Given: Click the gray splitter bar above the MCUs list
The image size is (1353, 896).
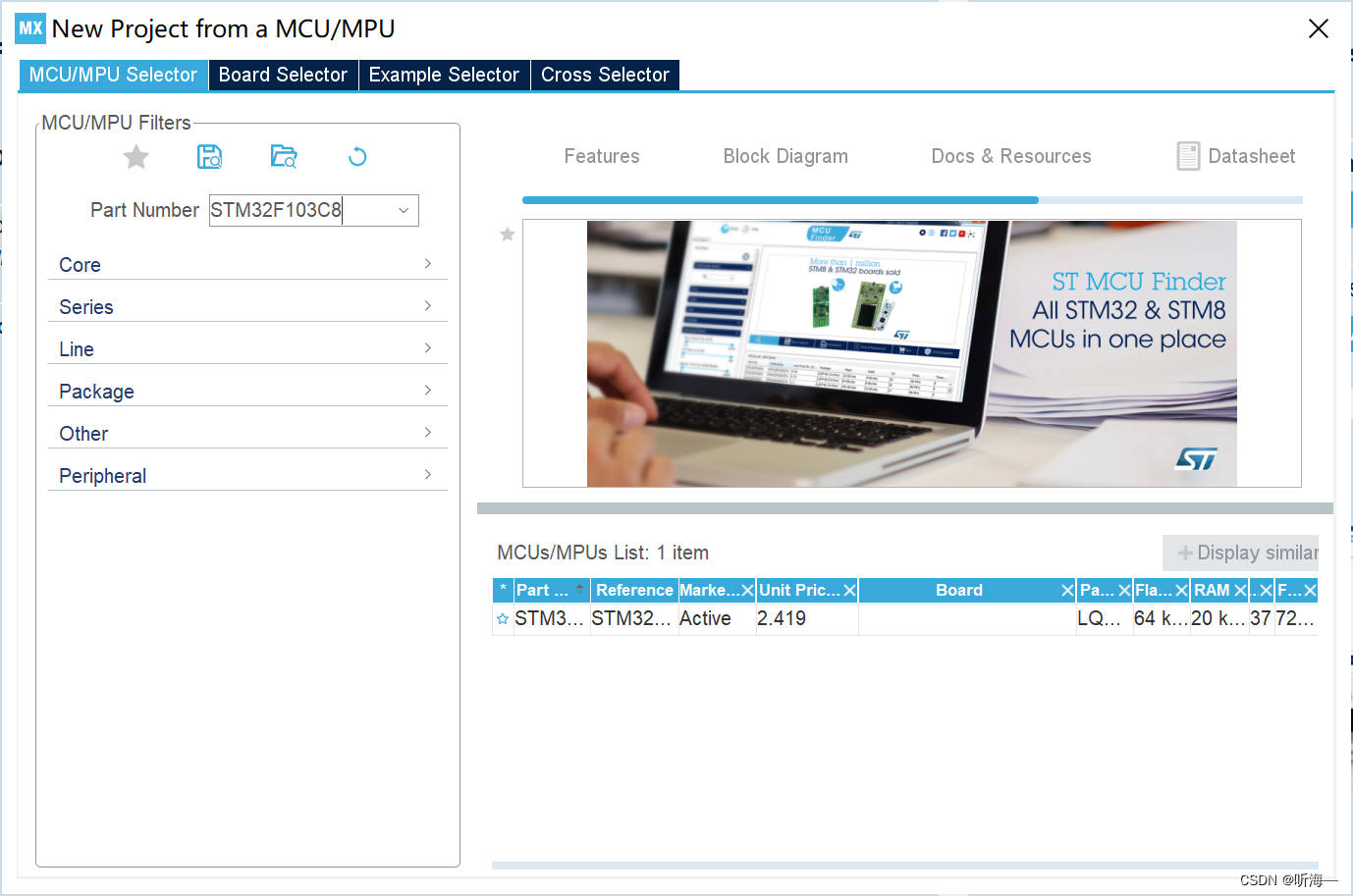Looking at the screenshot, I should coord(905,508).
